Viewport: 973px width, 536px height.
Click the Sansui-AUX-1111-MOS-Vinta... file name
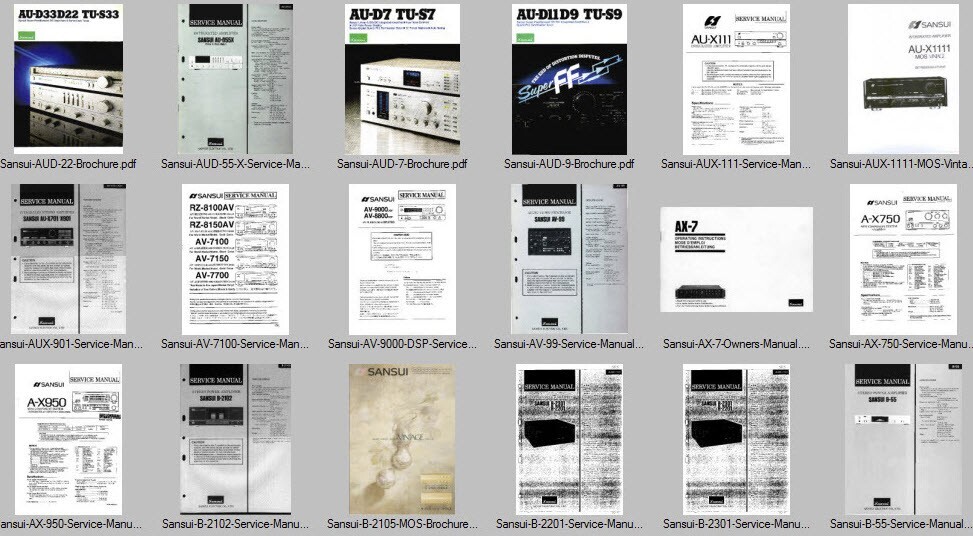[x=901, y=164]
